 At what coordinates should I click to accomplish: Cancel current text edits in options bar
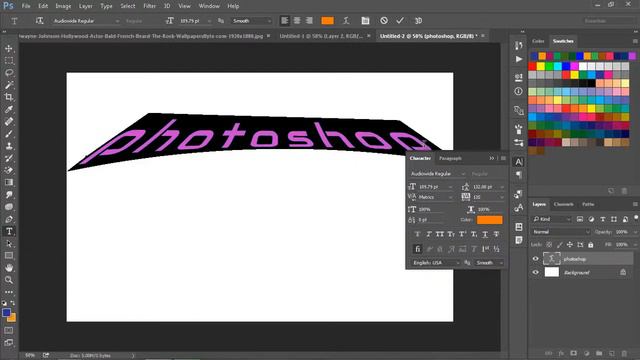(384, 20)
